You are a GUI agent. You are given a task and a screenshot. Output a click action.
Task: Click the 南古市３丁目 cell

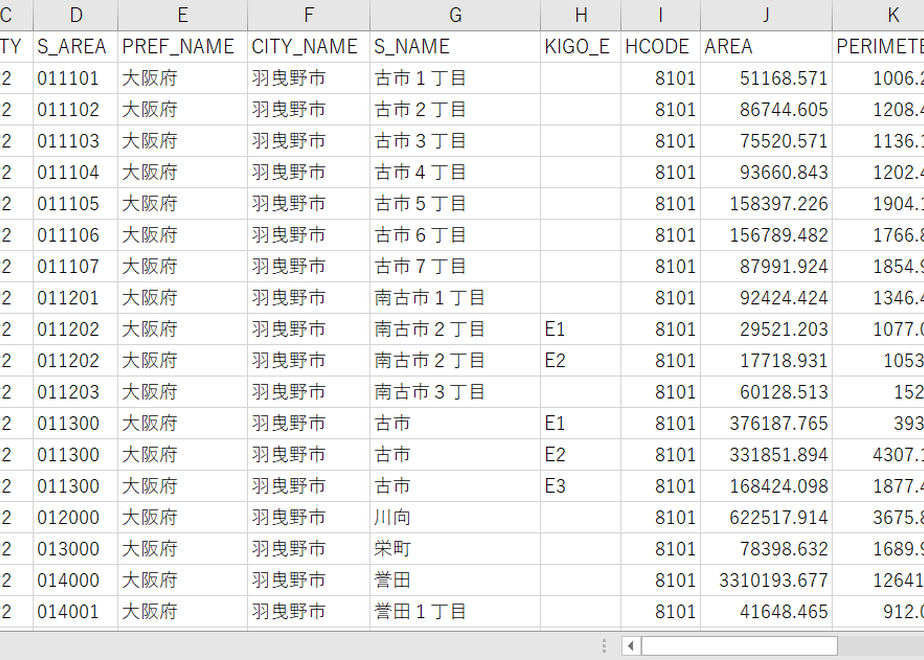[x=455, y=392]
